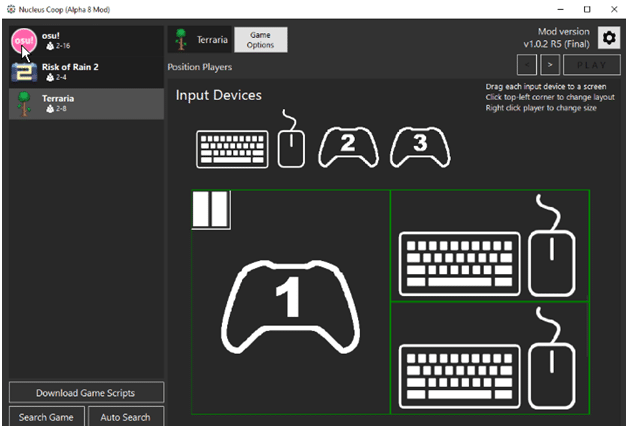Select keyboard in top-right player area
The image size is (628, 428).
pos(460,264)
